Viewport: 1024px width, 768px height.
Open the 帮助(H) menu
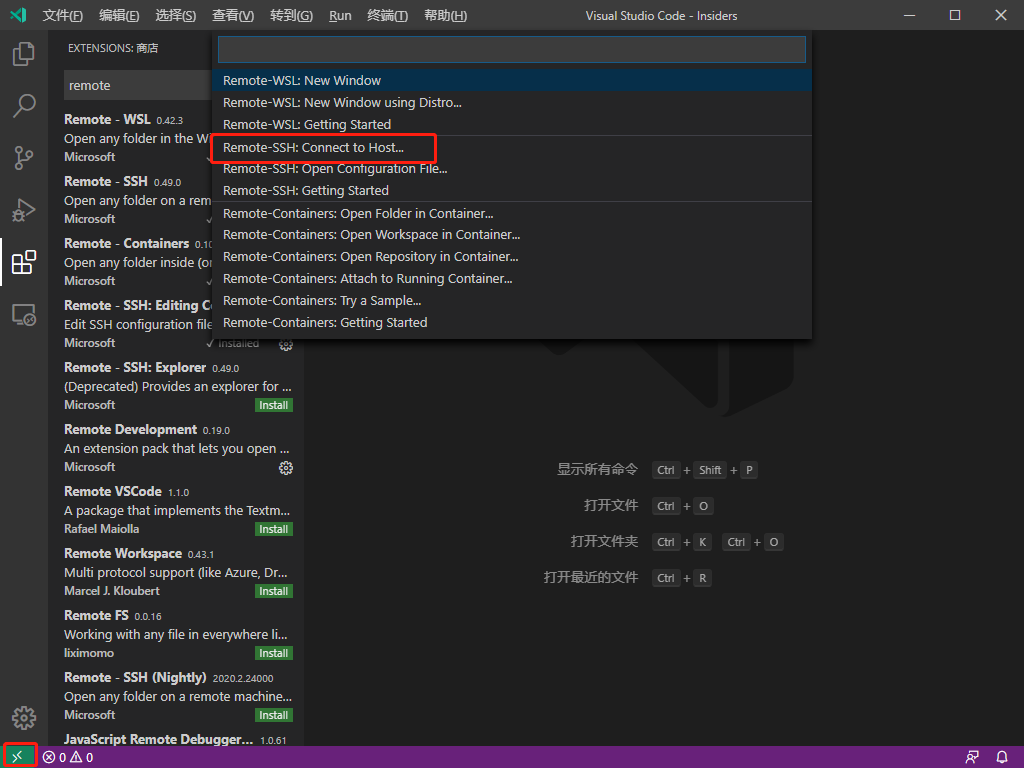click(x=445, y=16)
